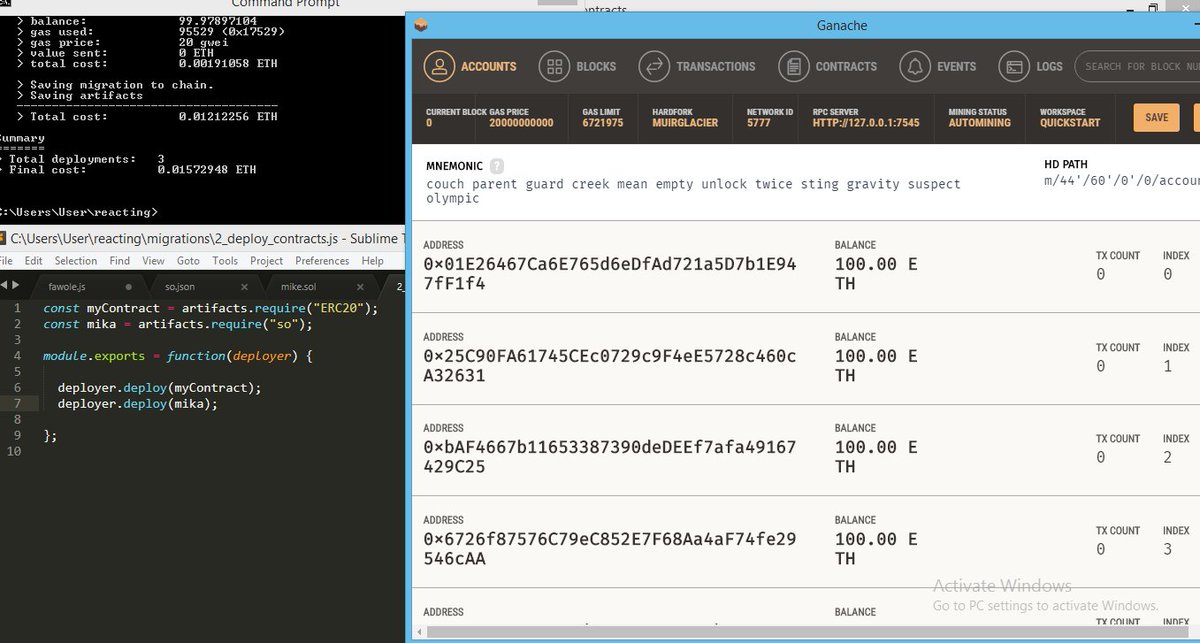Viewport: 1200px width, 643px height.
Task: Click the mnemonic phrase text
Action: [693, 191]
